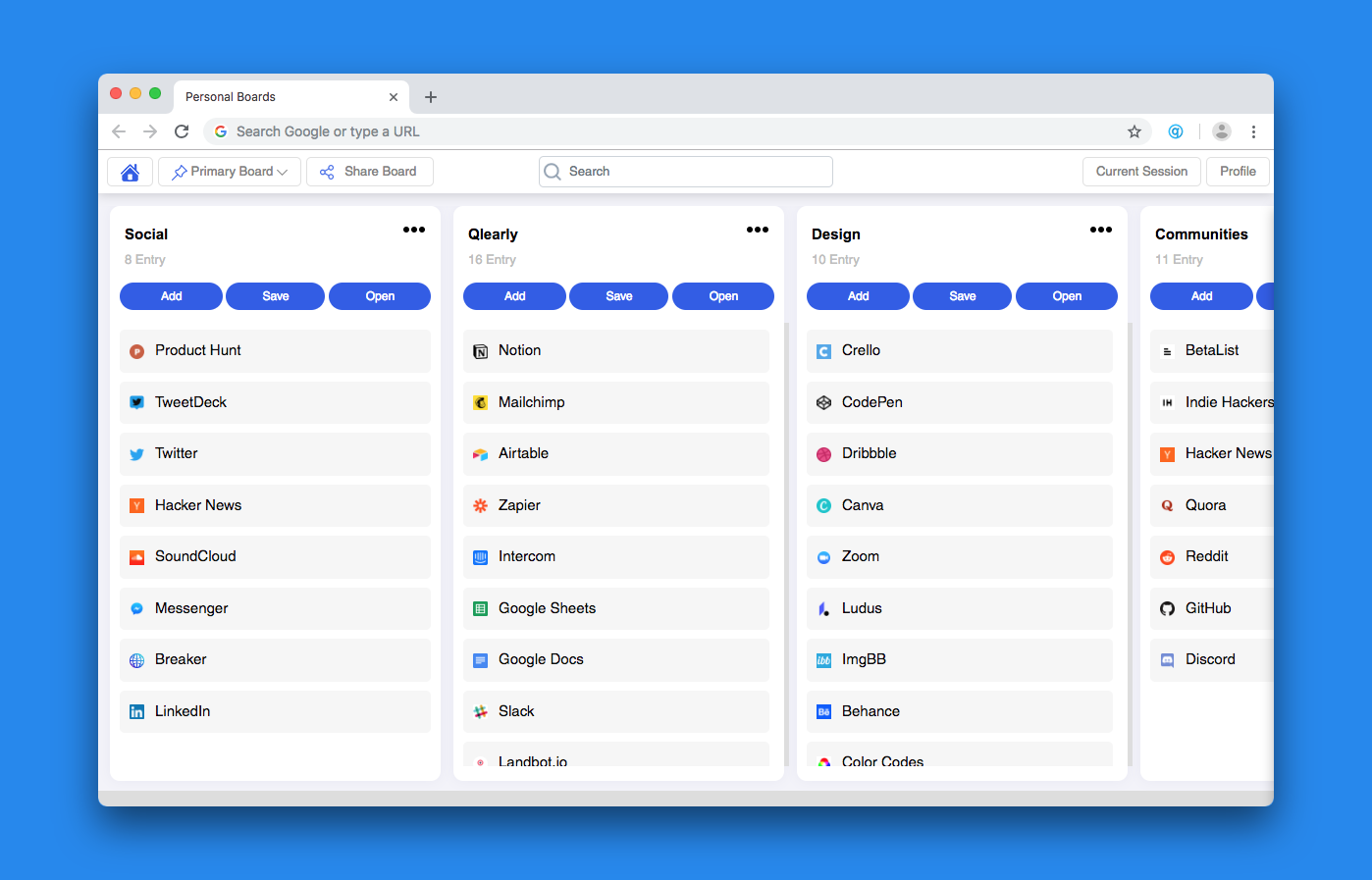Click the Google Sheets icon
The width and height of the screenshot is (1372, 880).
pos(481,608)
